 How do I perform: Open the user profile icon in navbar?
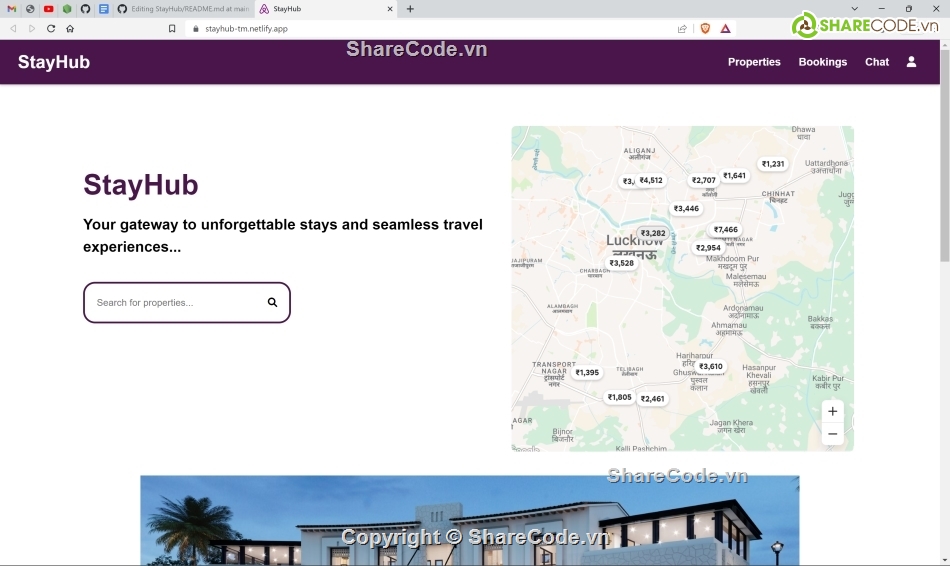[x=911, y=62]
